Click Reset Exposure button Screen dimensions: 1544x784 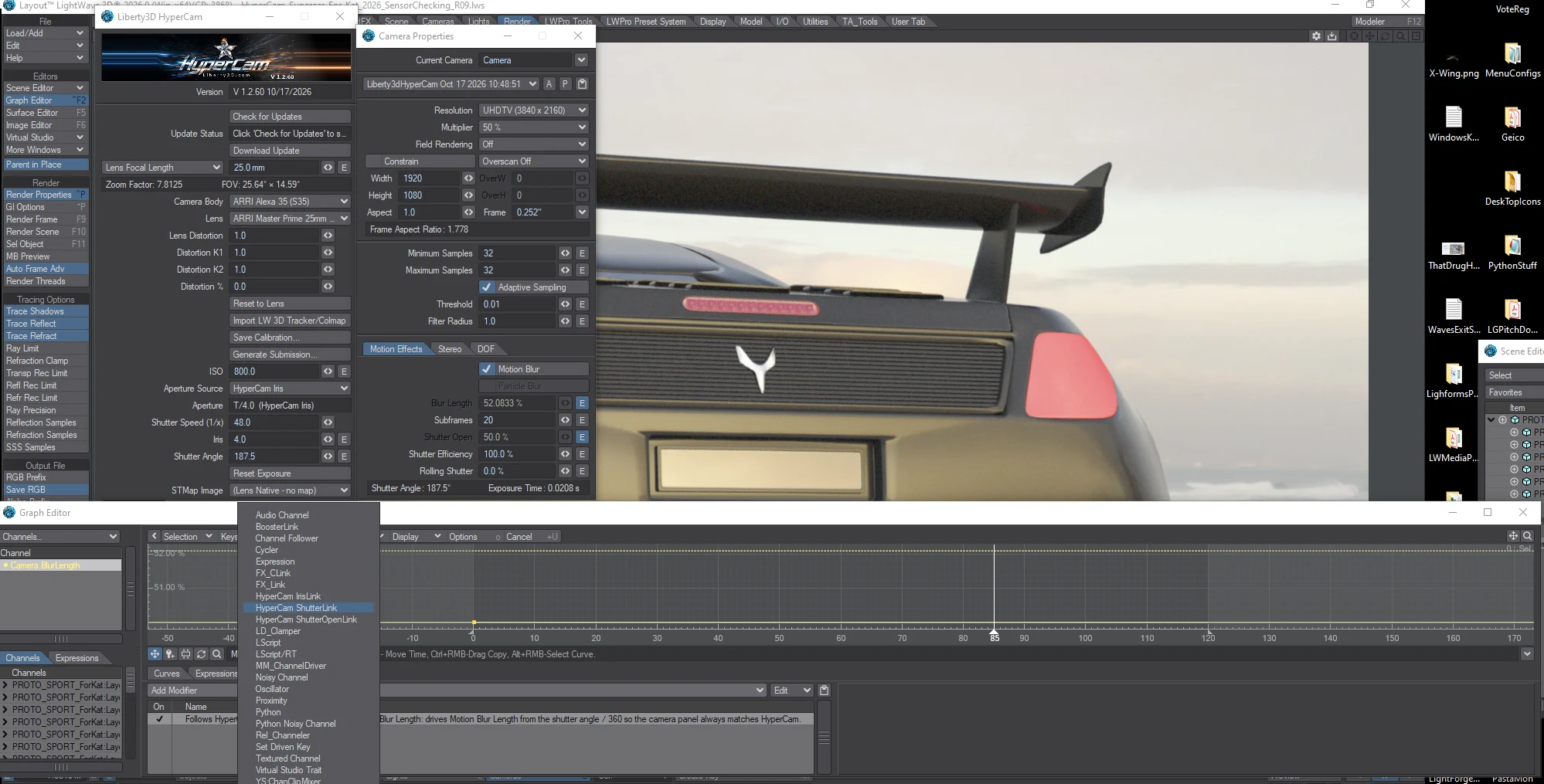(290, 473)
